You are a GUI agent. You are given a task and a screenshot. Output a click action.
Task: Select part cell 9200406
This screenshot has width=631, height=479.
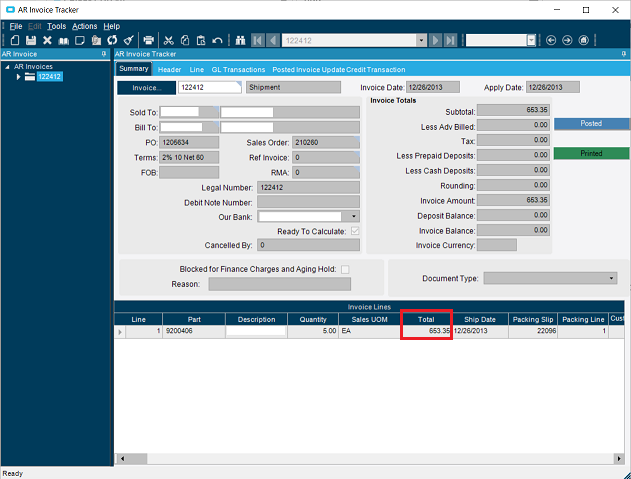(194, 331)
